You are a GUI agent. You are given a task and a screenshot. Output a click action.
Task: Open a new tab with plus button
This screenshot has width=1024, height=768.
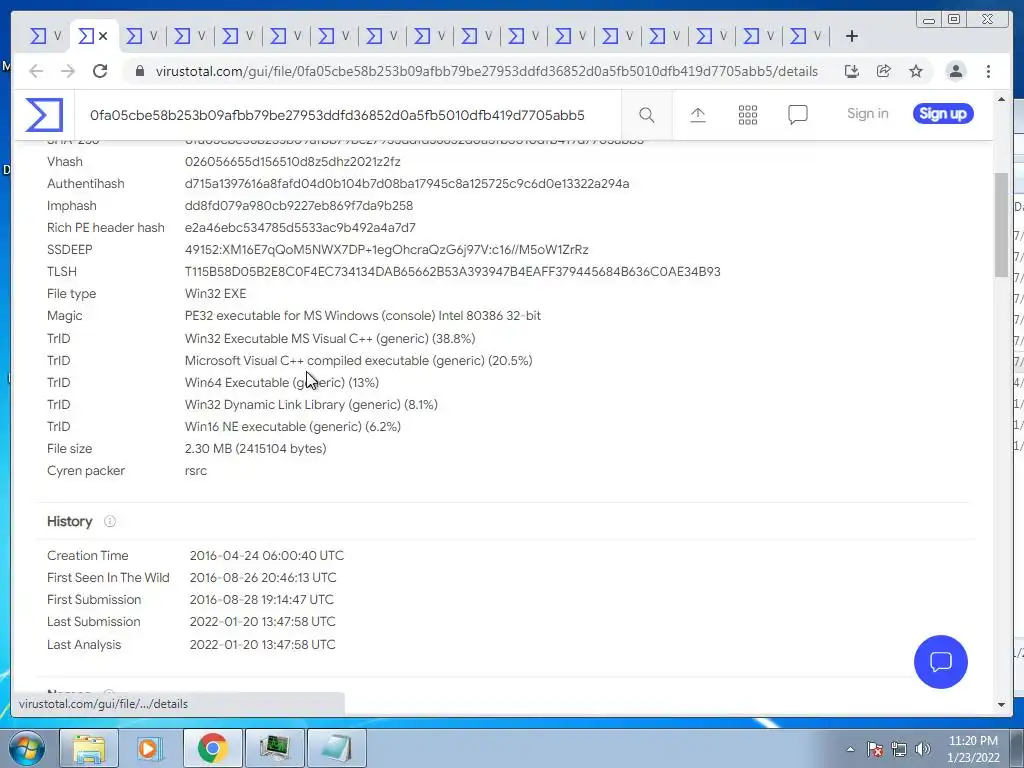coord(852,36)
